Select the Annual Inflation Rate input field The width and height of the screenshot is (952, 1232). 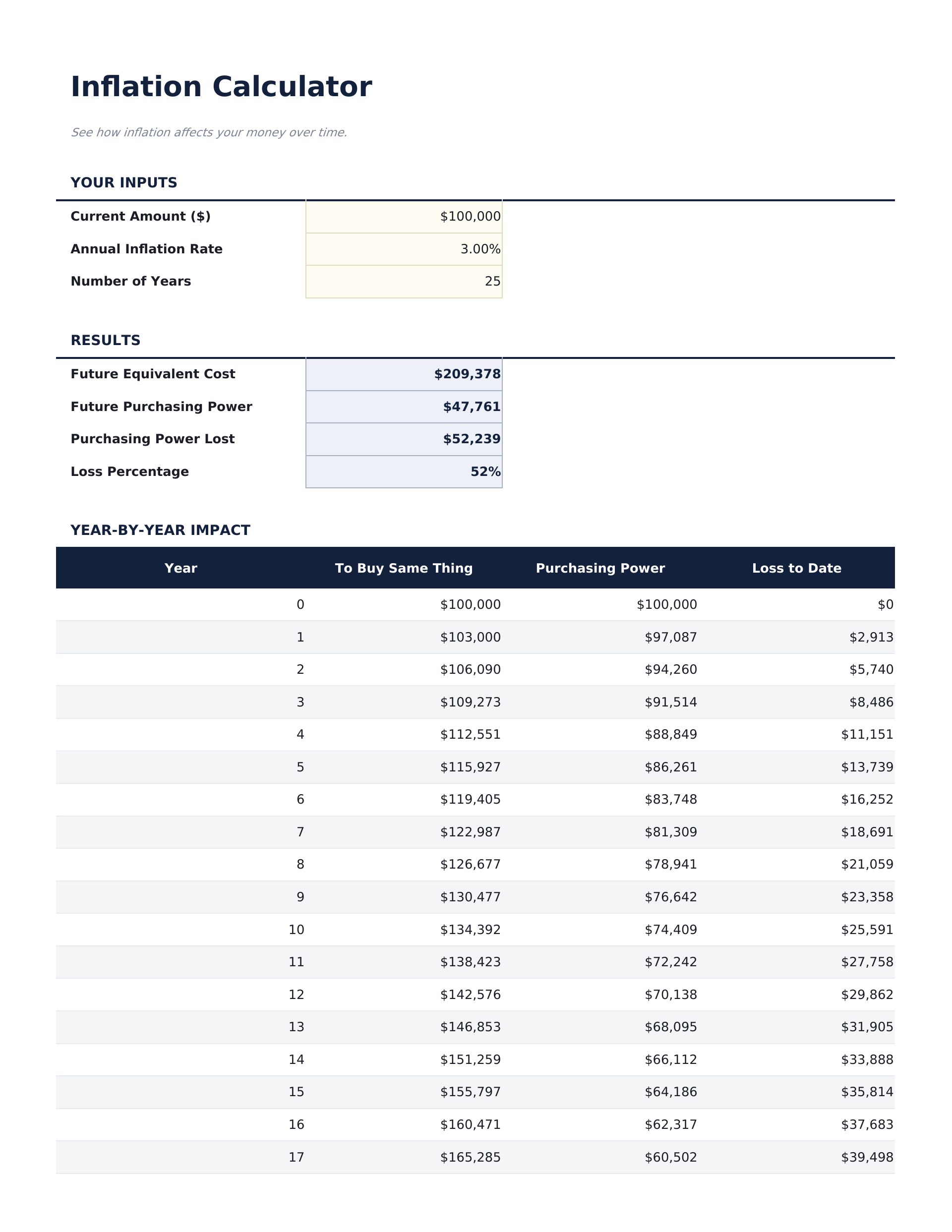(x=404, y=249)
